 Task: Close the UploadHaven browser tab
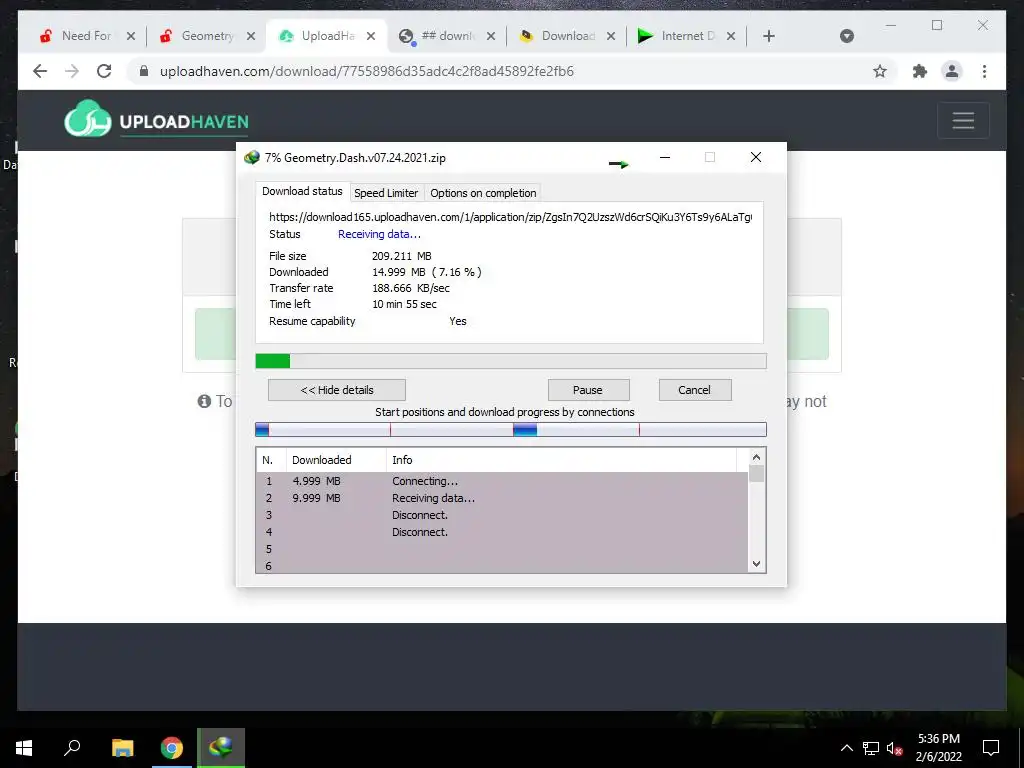point(371,37)
